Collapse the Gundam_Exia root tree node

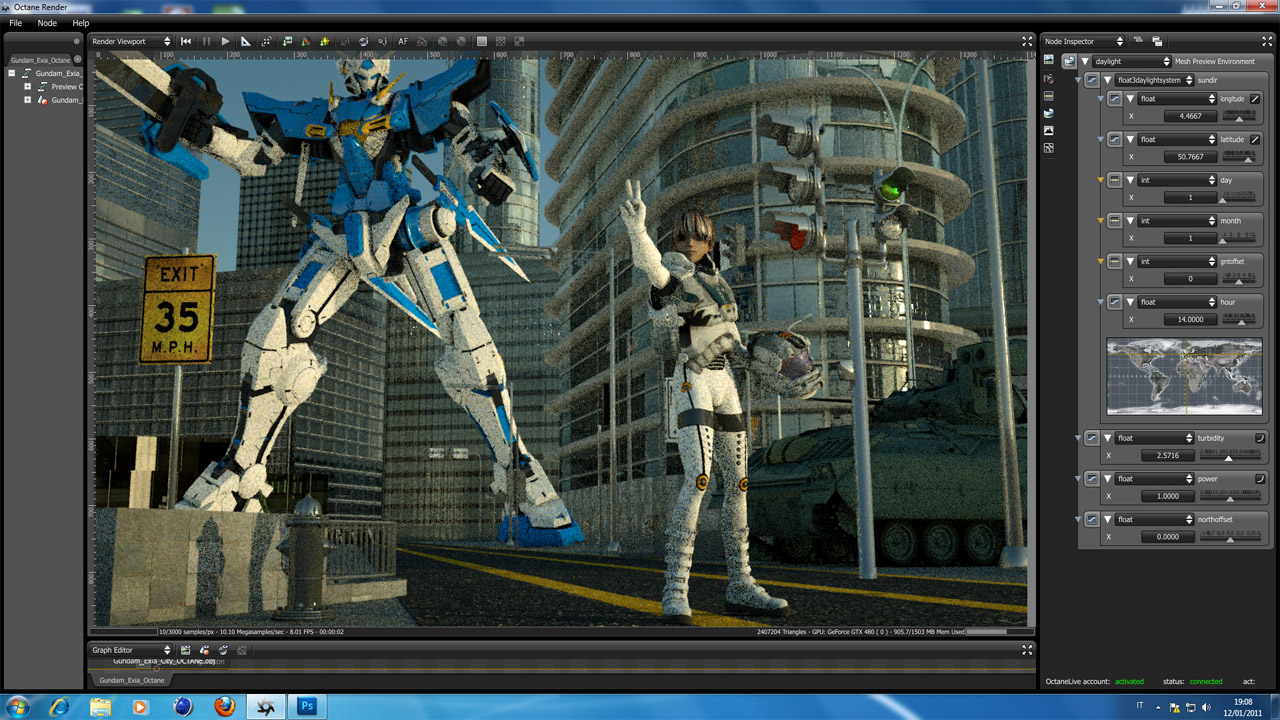[x=12, y=73]
